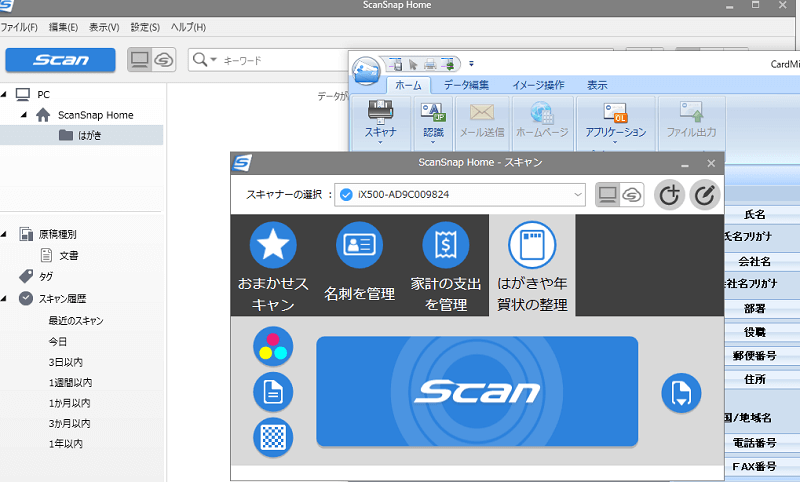Switch to cloud view icon in main toolbar

coord(164,60)
